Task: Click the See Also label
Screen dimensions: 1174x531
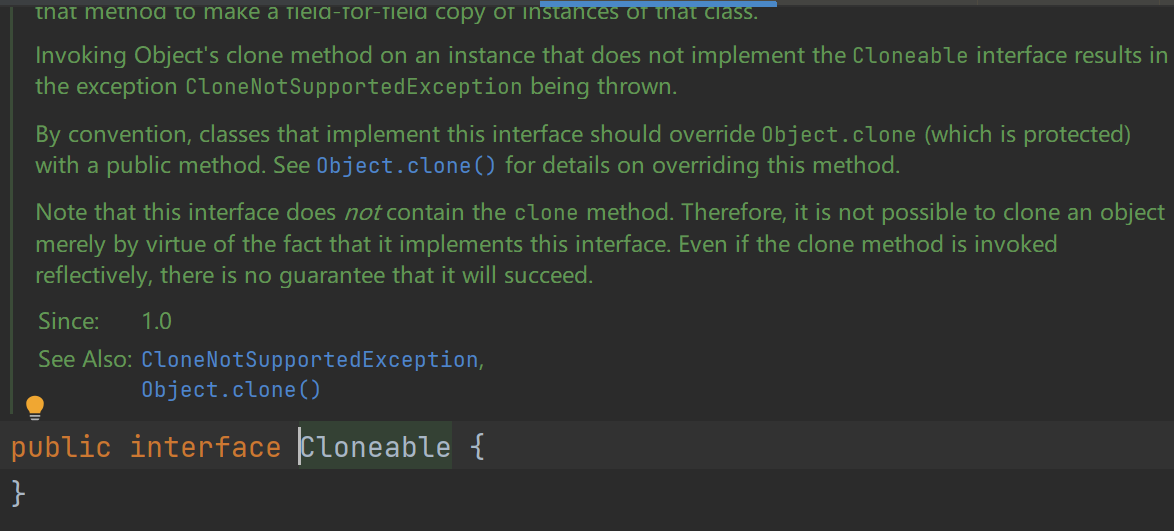Action: tap(85, 359)
